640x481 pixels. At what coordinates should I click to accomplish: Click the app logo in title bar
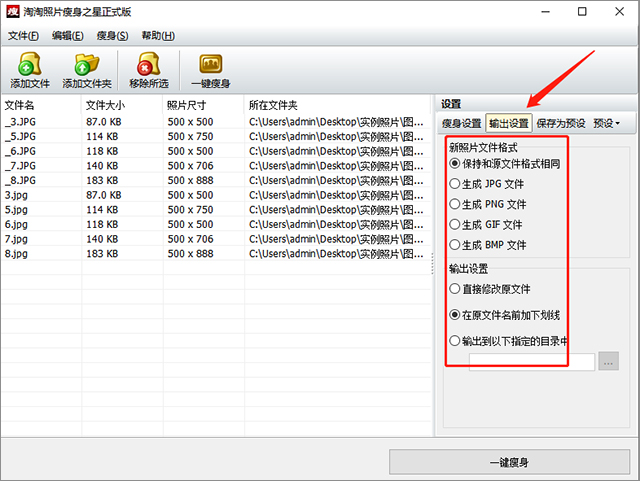point(14,12)
